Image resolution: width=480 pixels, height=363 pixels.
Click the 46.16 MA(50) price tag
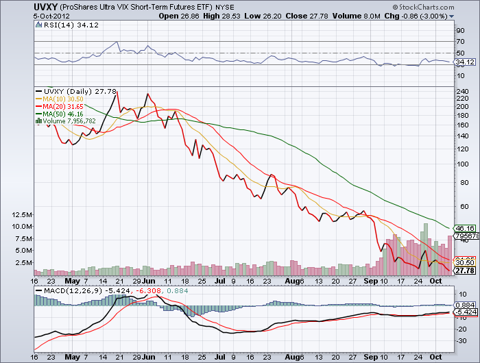pos(465,228)
